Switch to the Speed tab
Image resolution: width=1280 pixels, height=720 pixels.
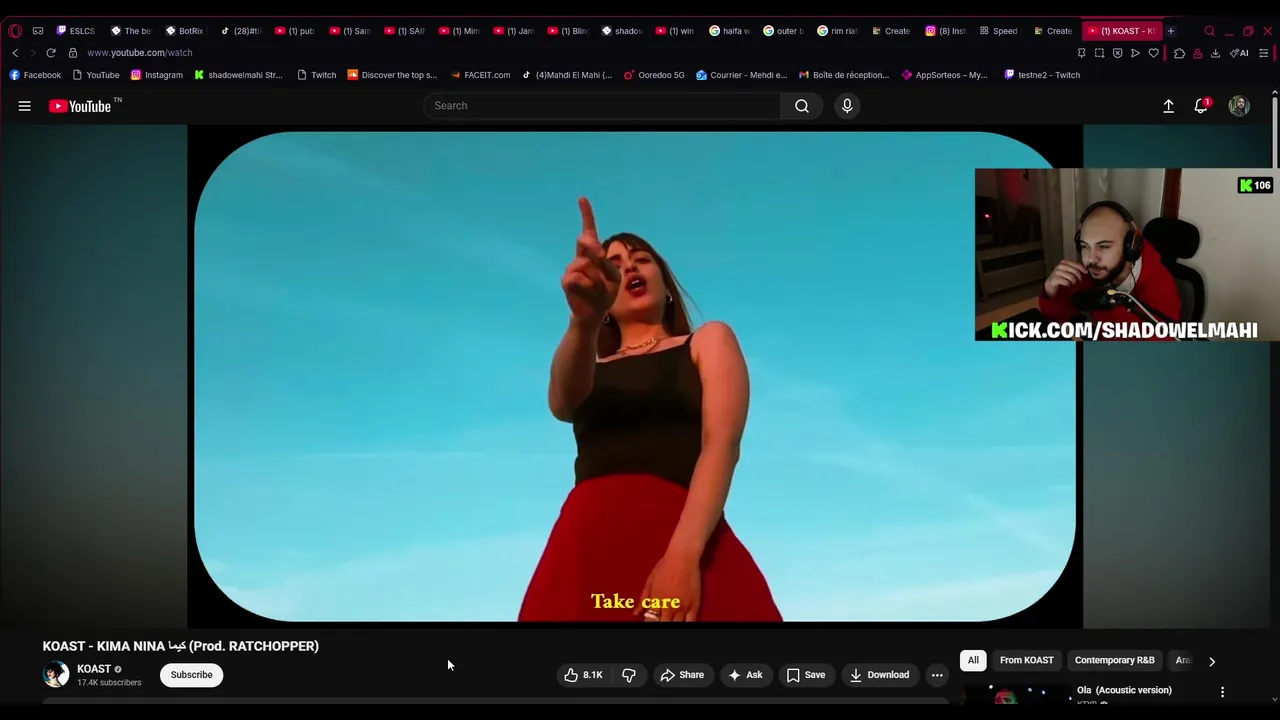click(1000, 31)
